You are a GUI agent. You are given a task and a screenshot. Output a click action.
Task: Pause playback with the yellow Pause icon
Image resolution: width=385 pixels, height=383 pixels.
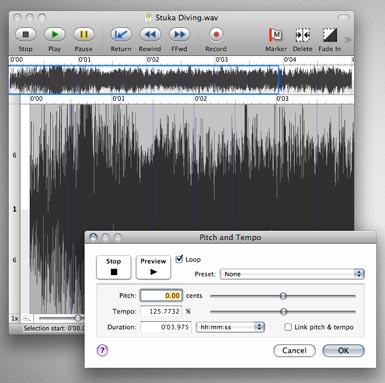pyautogui.click(x=83, y=34)
